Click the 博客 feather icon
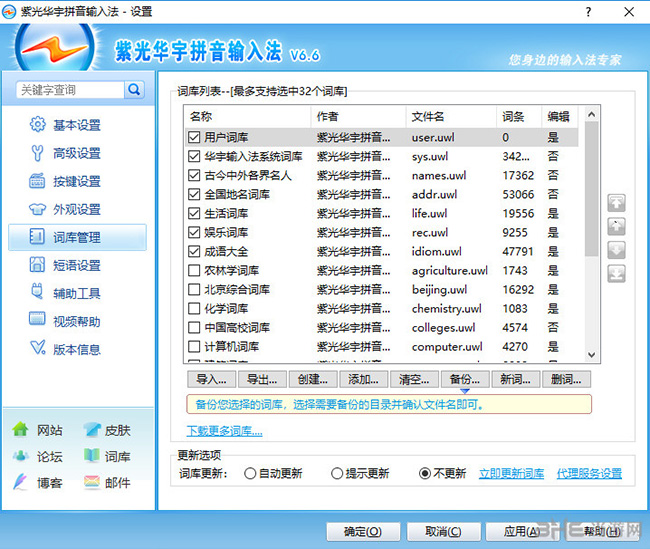Screen dimensions: 650x549 tap(20, 482)
